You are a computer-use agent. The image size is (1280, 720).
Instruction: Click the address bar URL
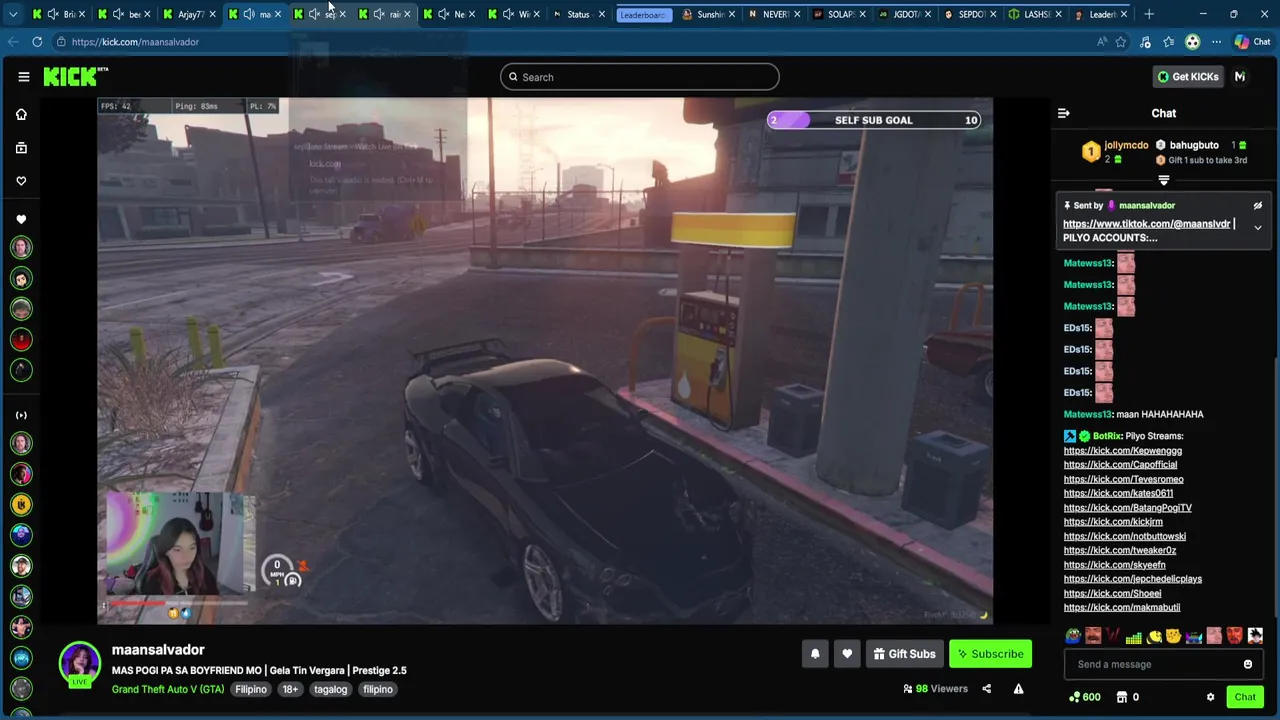[x=135, y=42]
